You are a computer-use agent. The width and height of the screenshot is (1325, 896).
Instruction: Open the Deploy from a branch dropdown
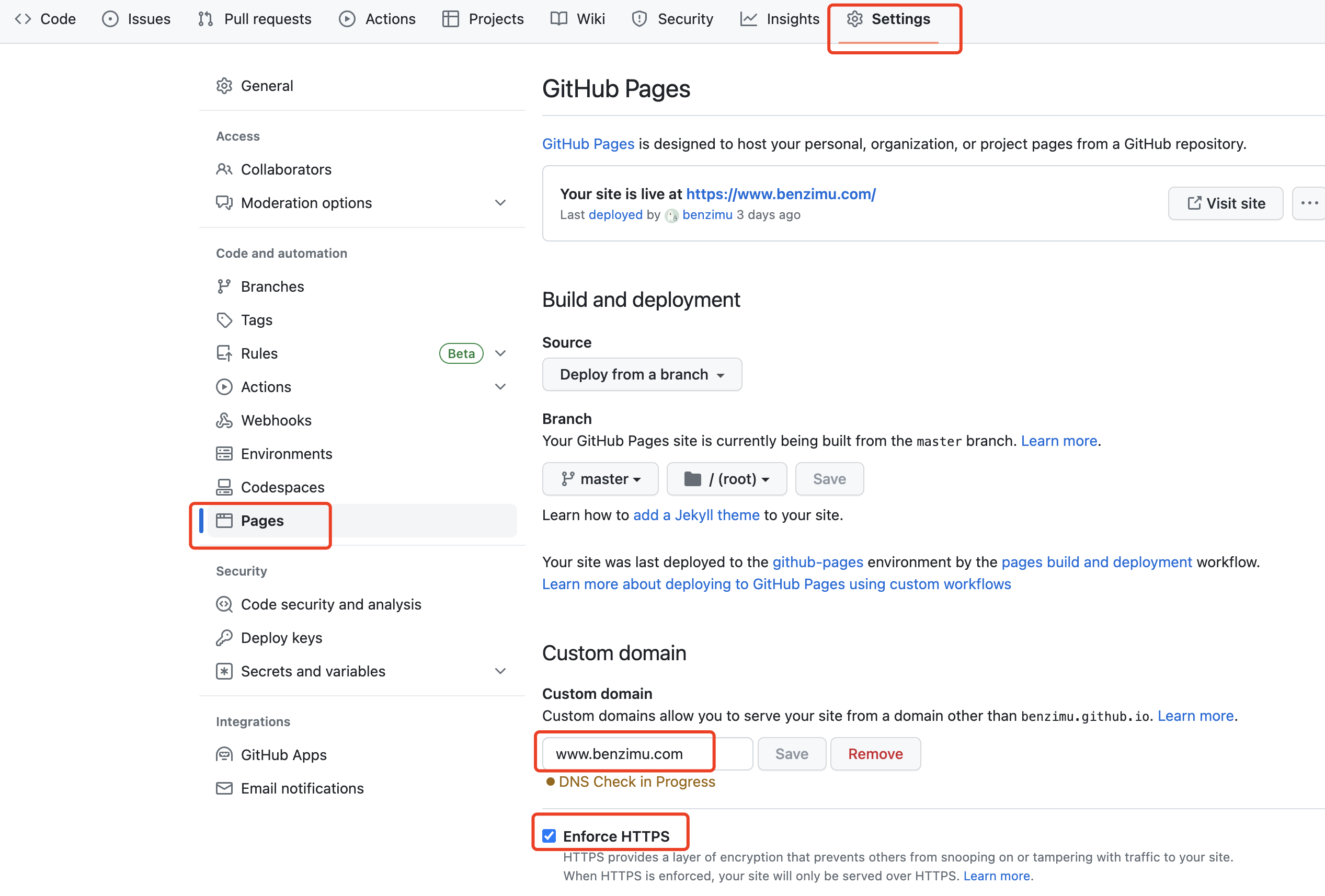click(x=642, y=374)
